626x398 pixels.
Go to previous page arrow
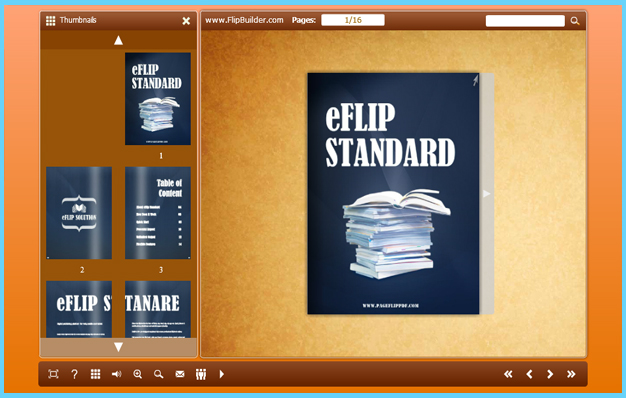coord(529,374)
